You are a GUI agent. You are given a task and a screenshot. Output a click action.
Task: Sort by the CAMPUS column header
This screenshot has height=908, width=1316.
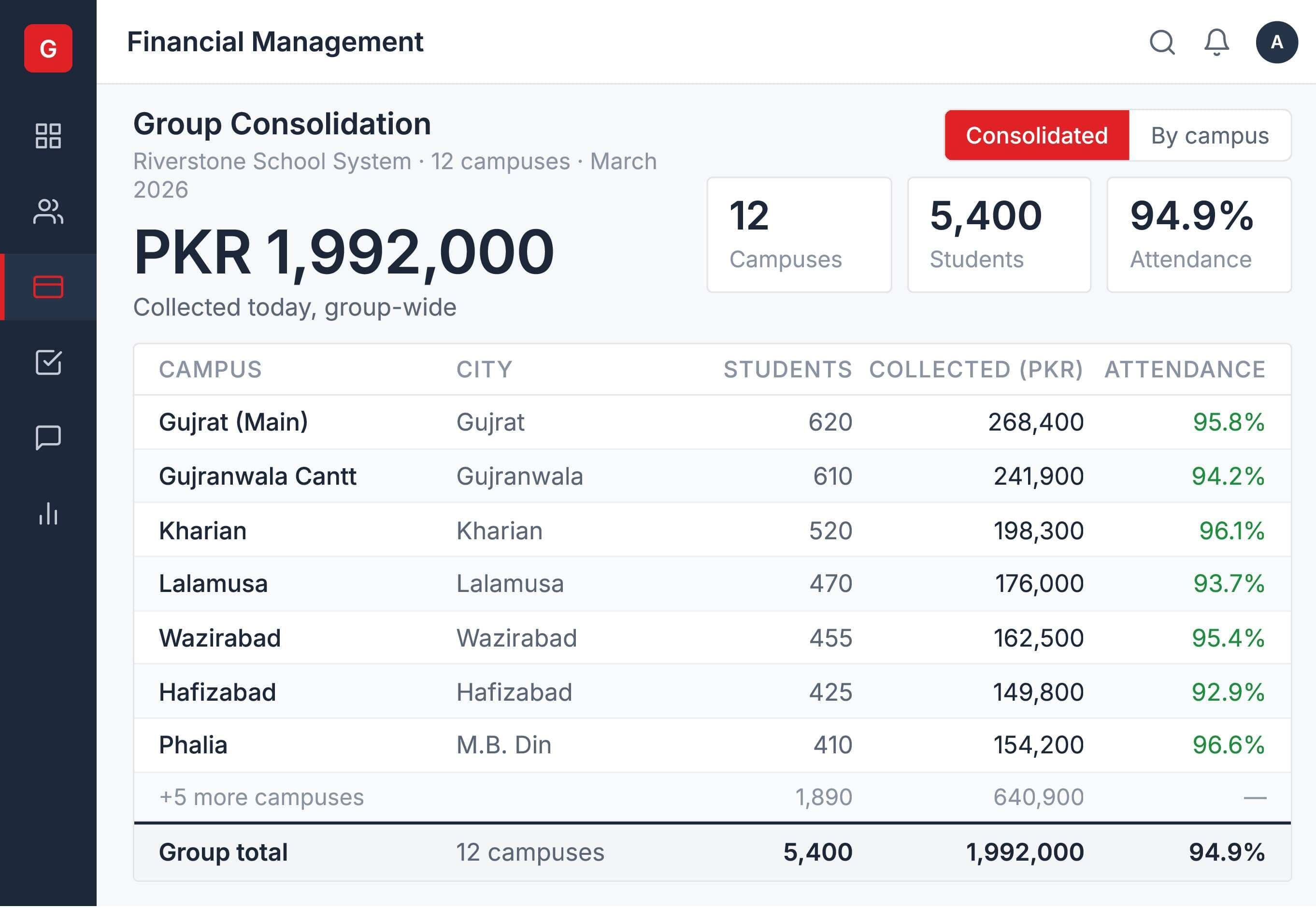click(210, 370)
